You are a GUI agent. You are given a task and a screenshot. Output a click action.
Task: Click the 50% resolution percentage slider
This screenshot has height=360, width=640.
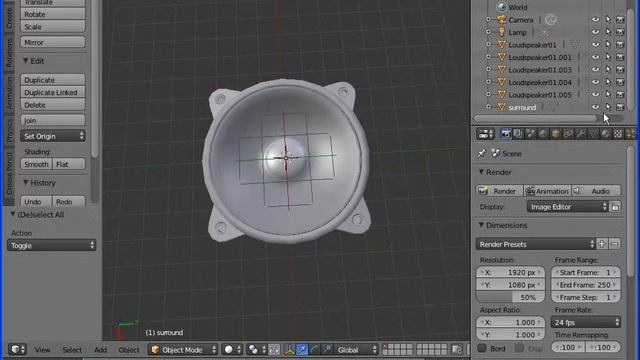[x=510, y=297]
